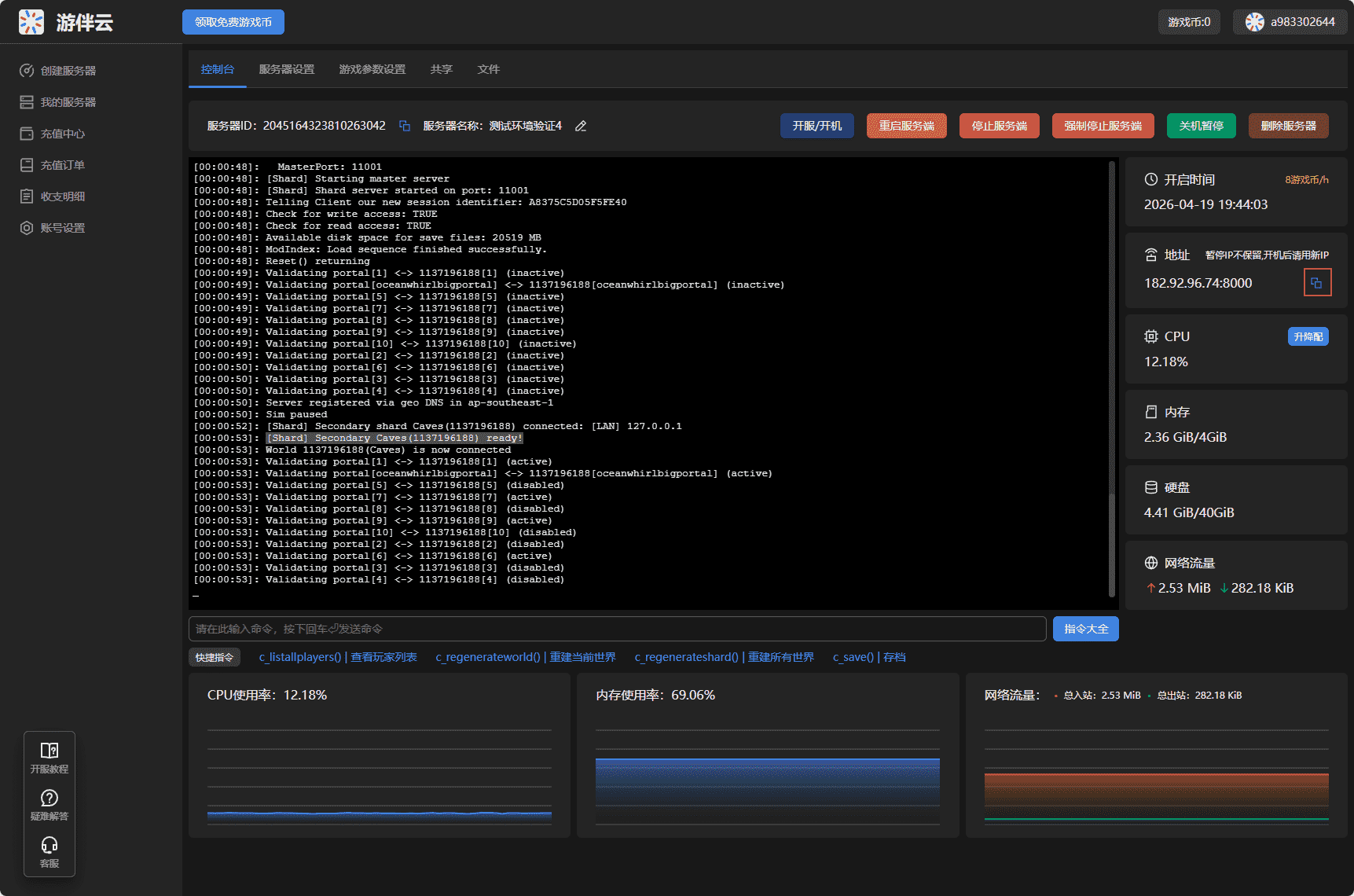The height and width of the screenshot is (896, 1354).
Task: Click the 领取免费游戏币 button
Action: coord(233,22)
